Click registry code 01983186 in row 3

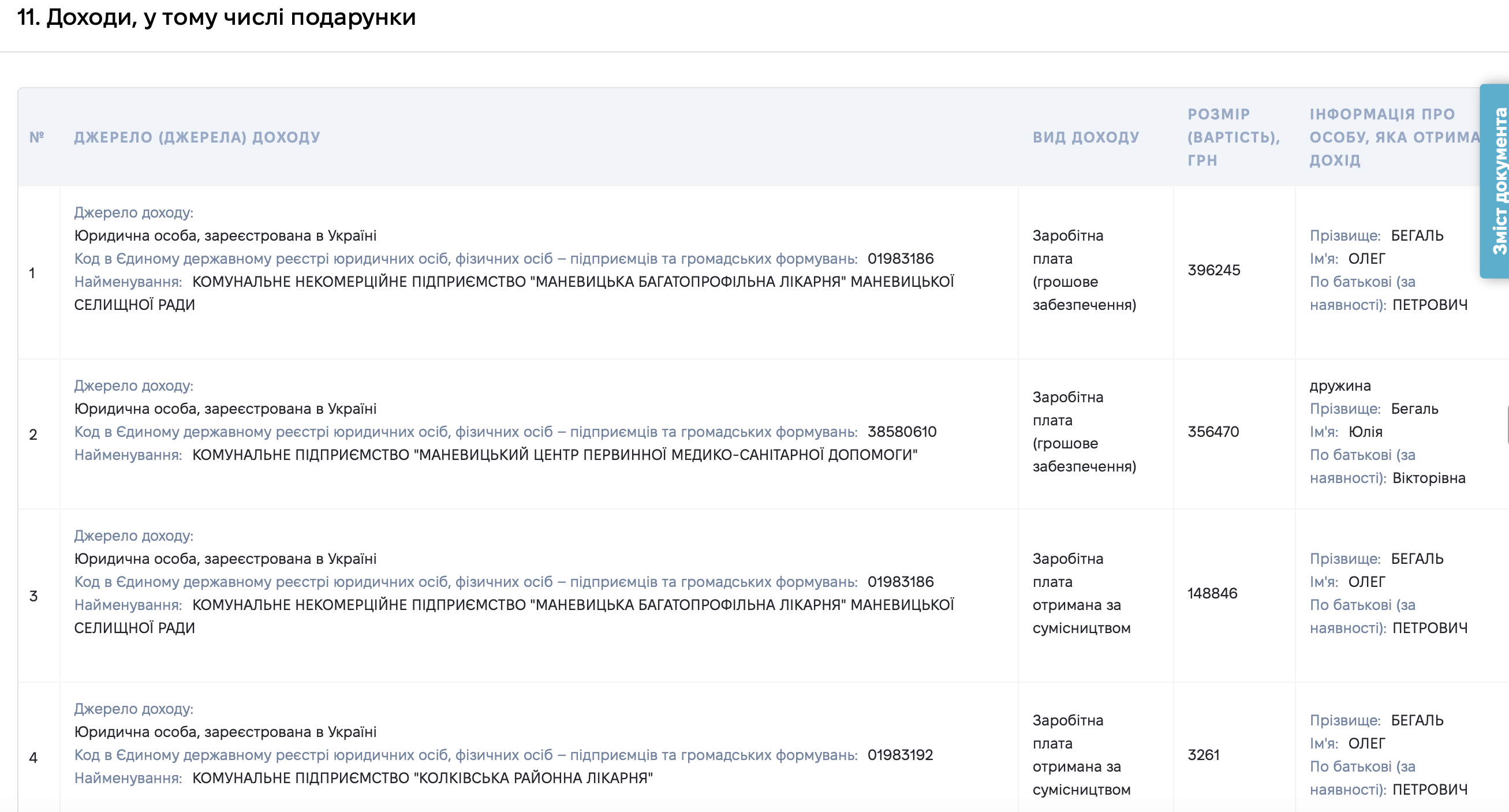point(901,581)
